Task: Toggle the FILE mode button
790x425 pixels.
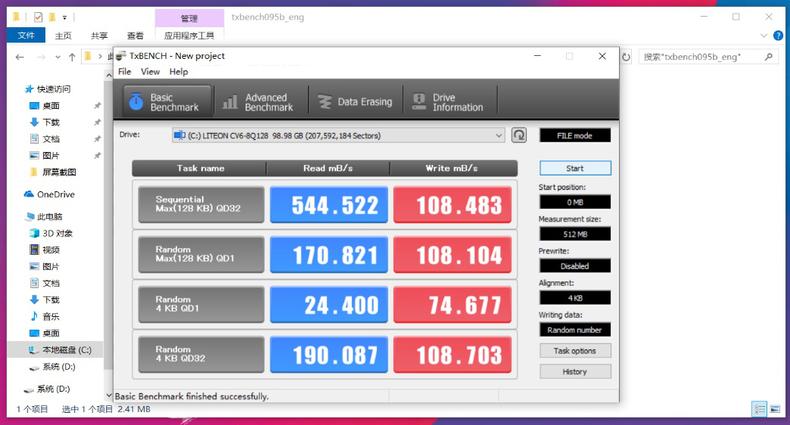Action: [x=575, y=135]
